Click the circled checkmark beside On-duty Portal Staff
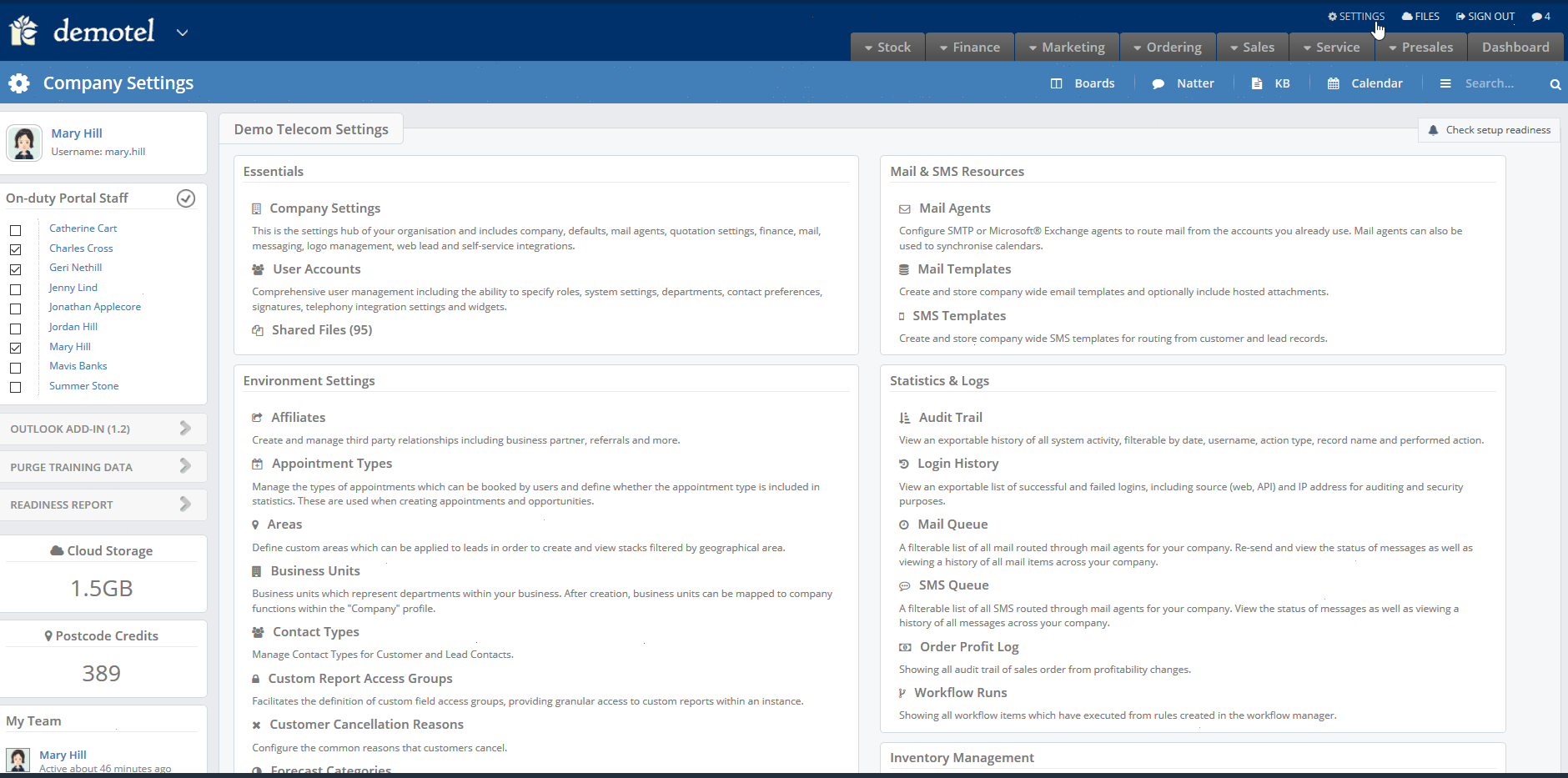Viewport: 1568px width, 778px height. pyautogui.click(x=186, y=198)
